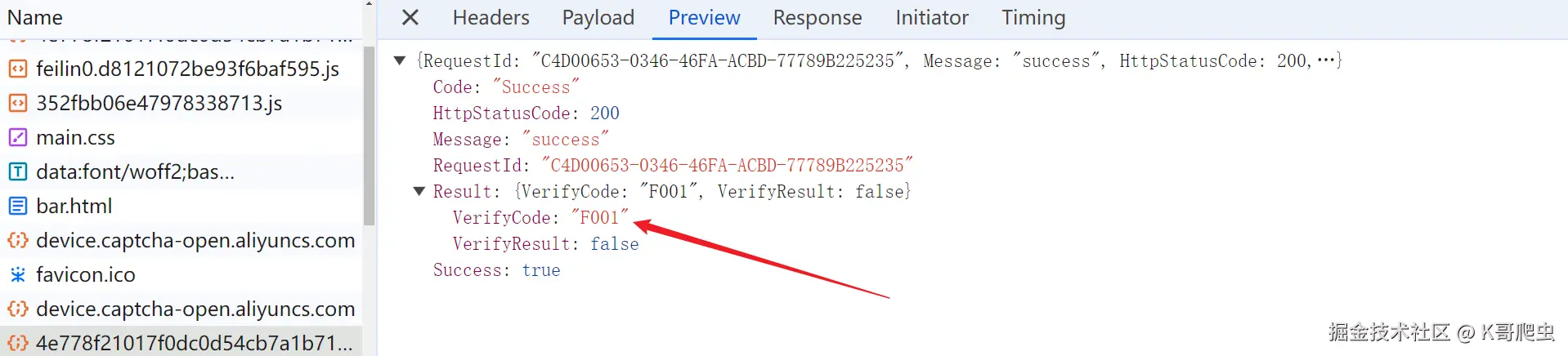Click the main.css stylesheet icon
Image resolution: width=1568 pixels, height=356 pixels.
[x=17, y=137]
